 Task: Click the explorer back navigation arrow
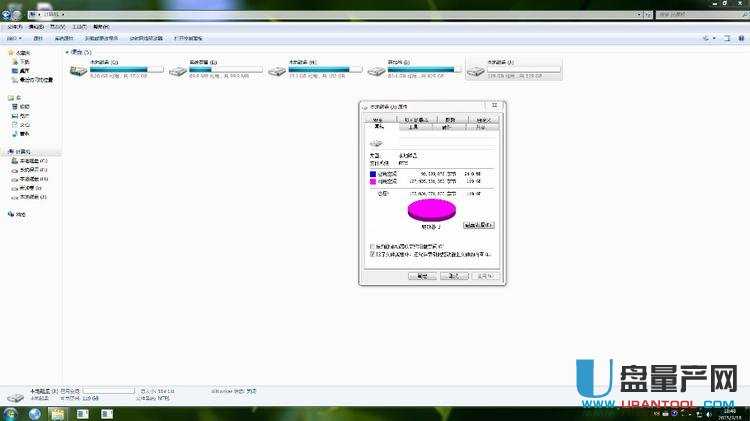10,16
